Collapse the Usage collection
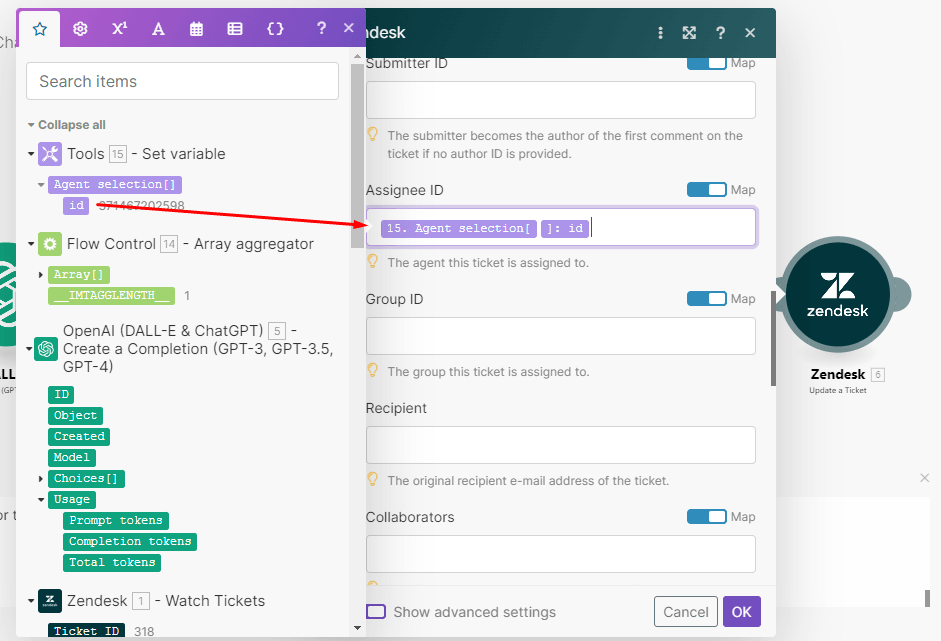Image resolution: width=941 pixels, height=641 pixels. (41, 500)
